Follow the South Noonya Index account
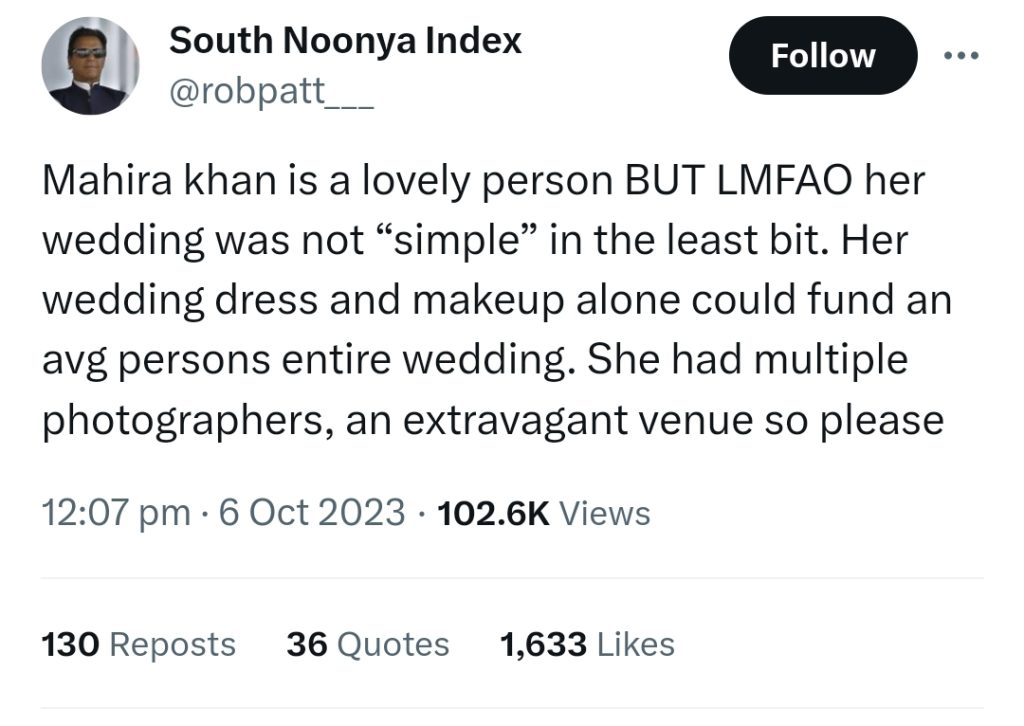The width and height of the screenshot is (1024, 726). tap(823, 55)
